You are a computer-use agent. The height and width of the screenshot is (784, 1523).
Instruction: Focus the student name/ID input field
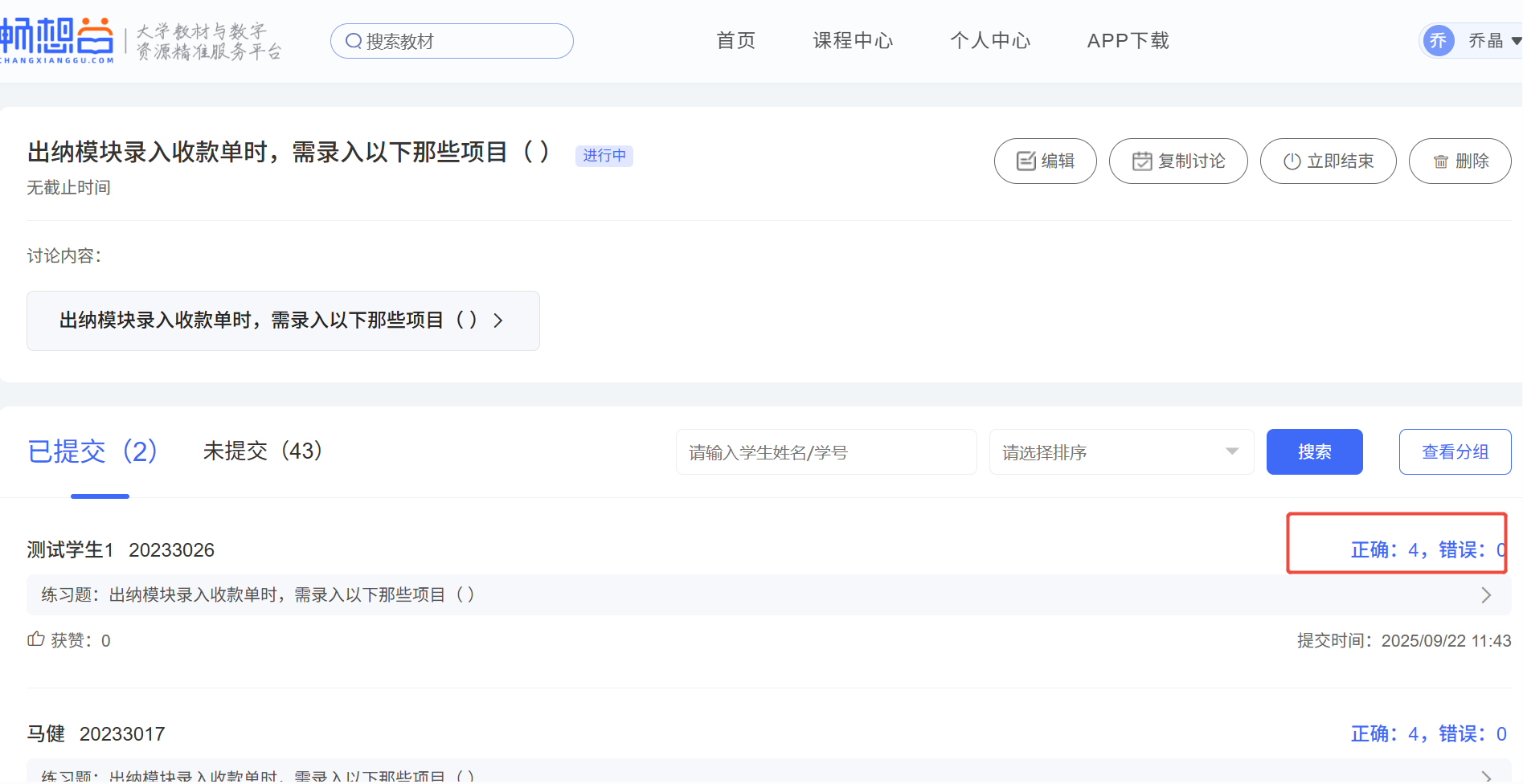coord(825,452)
